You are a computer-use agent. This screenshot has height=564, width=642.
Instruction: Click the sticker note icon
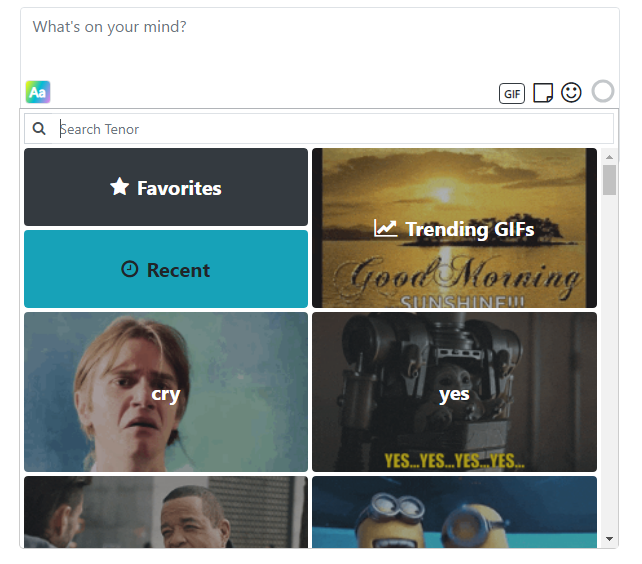point(543,93)
